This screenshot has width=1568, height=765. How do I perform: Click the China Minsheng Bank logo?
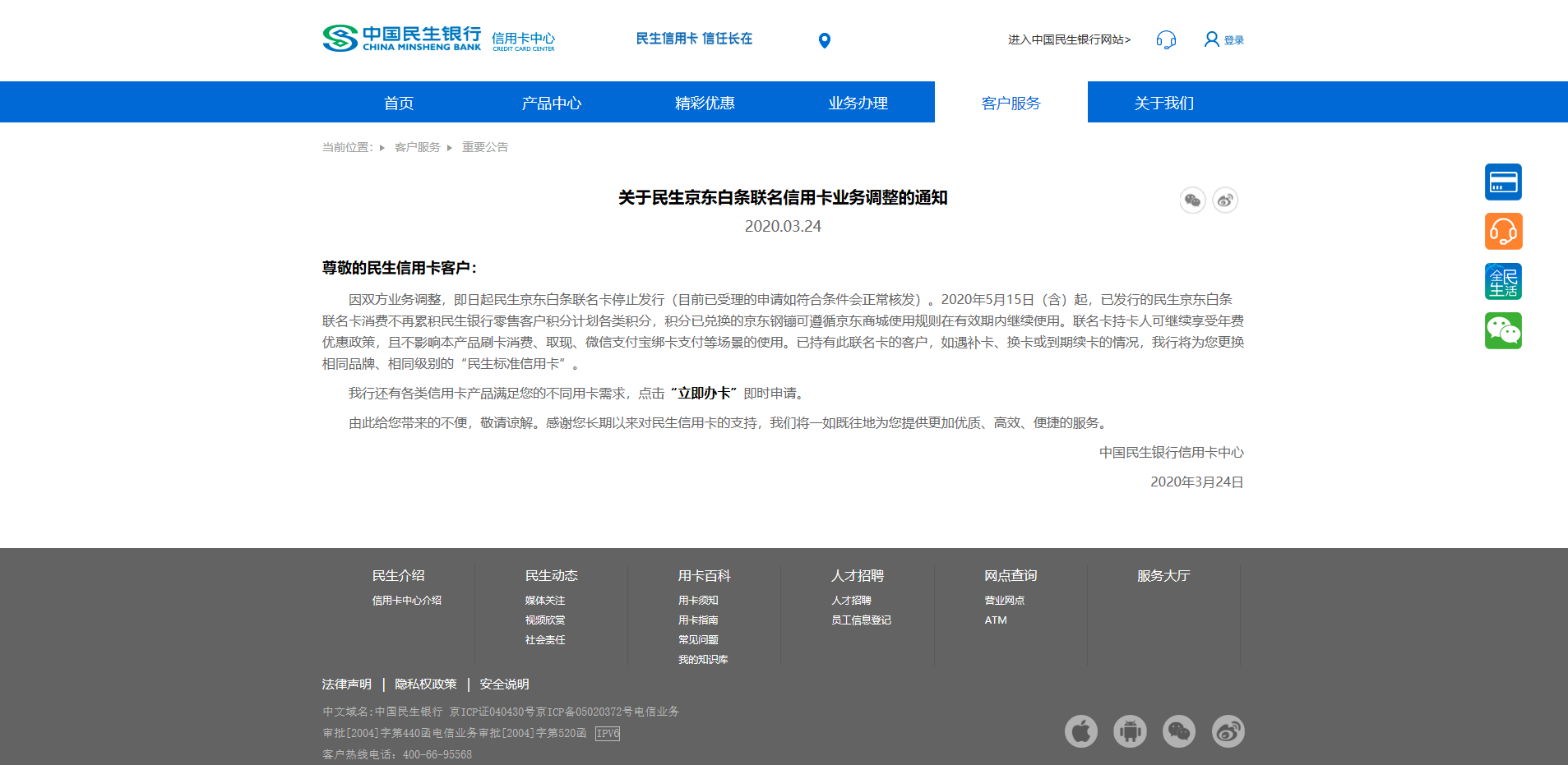click(402, 39)
